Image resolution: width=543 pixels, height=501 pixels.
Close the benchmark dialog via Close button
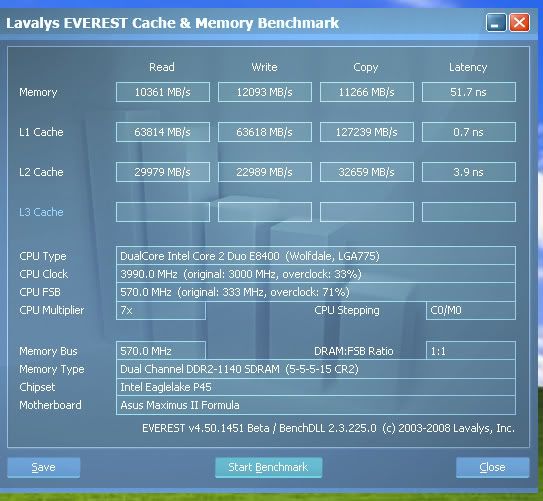492,467
